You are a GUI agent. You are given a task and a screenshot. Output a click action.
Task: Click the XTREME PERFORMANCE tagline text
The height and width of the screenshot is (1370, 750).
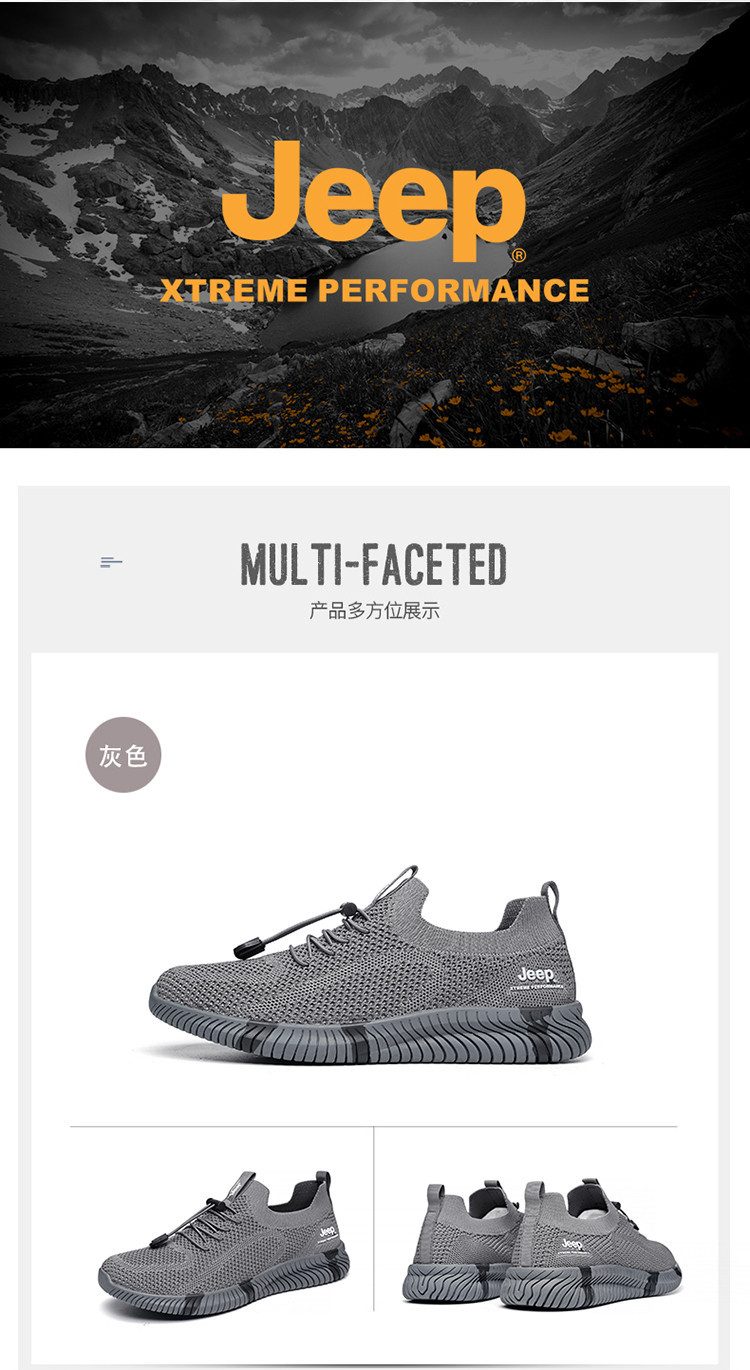coord(375,291)
